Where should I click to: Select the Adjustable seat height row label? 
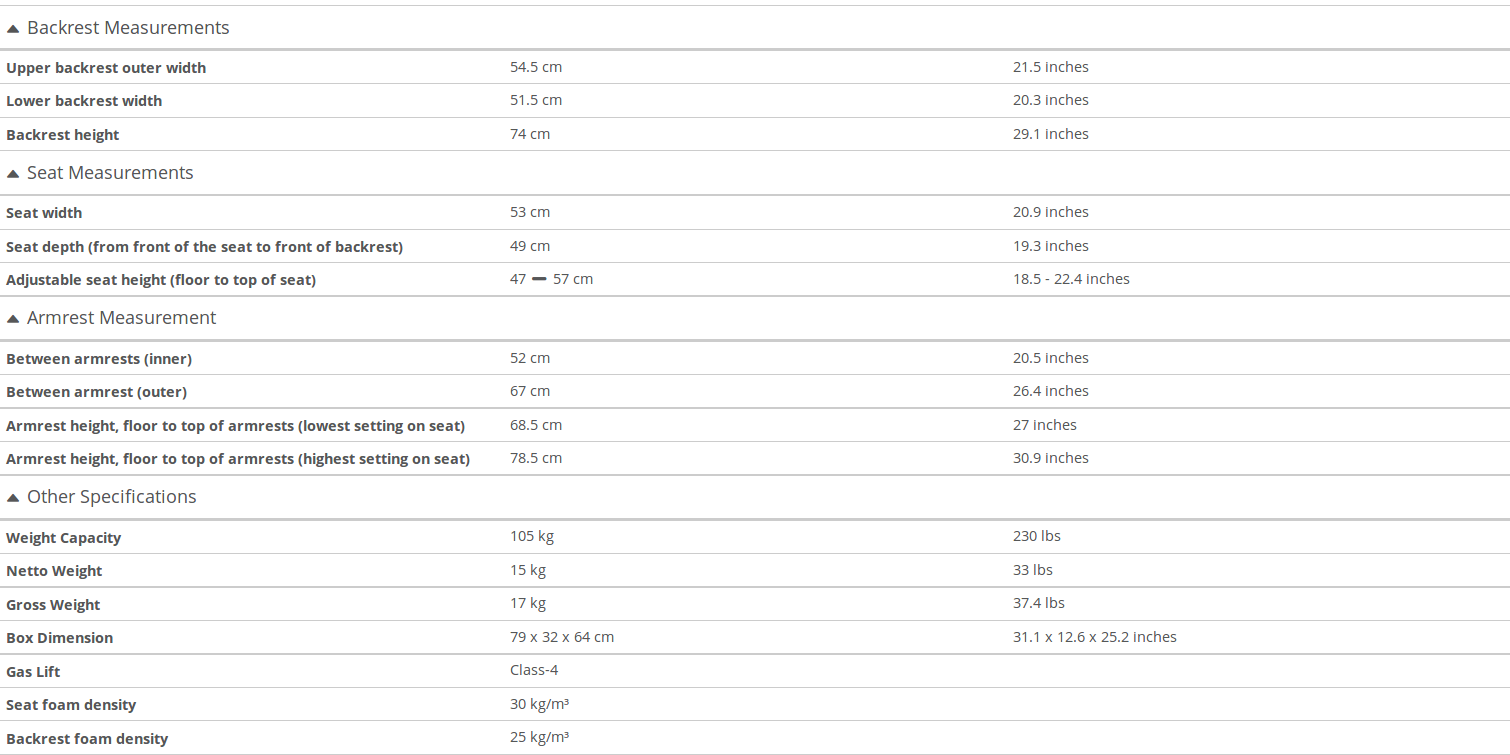pos(161,280)
